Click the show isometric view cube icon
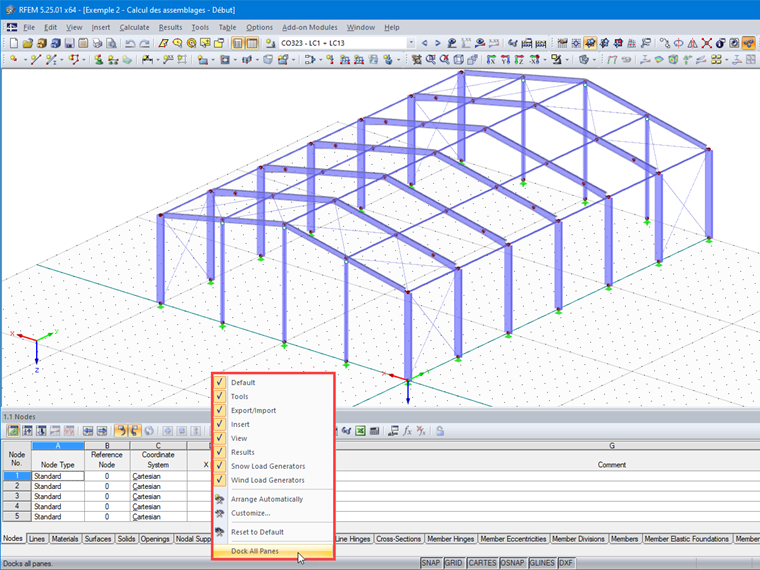Screen dimensions: 760x570 tap(459, 60)
